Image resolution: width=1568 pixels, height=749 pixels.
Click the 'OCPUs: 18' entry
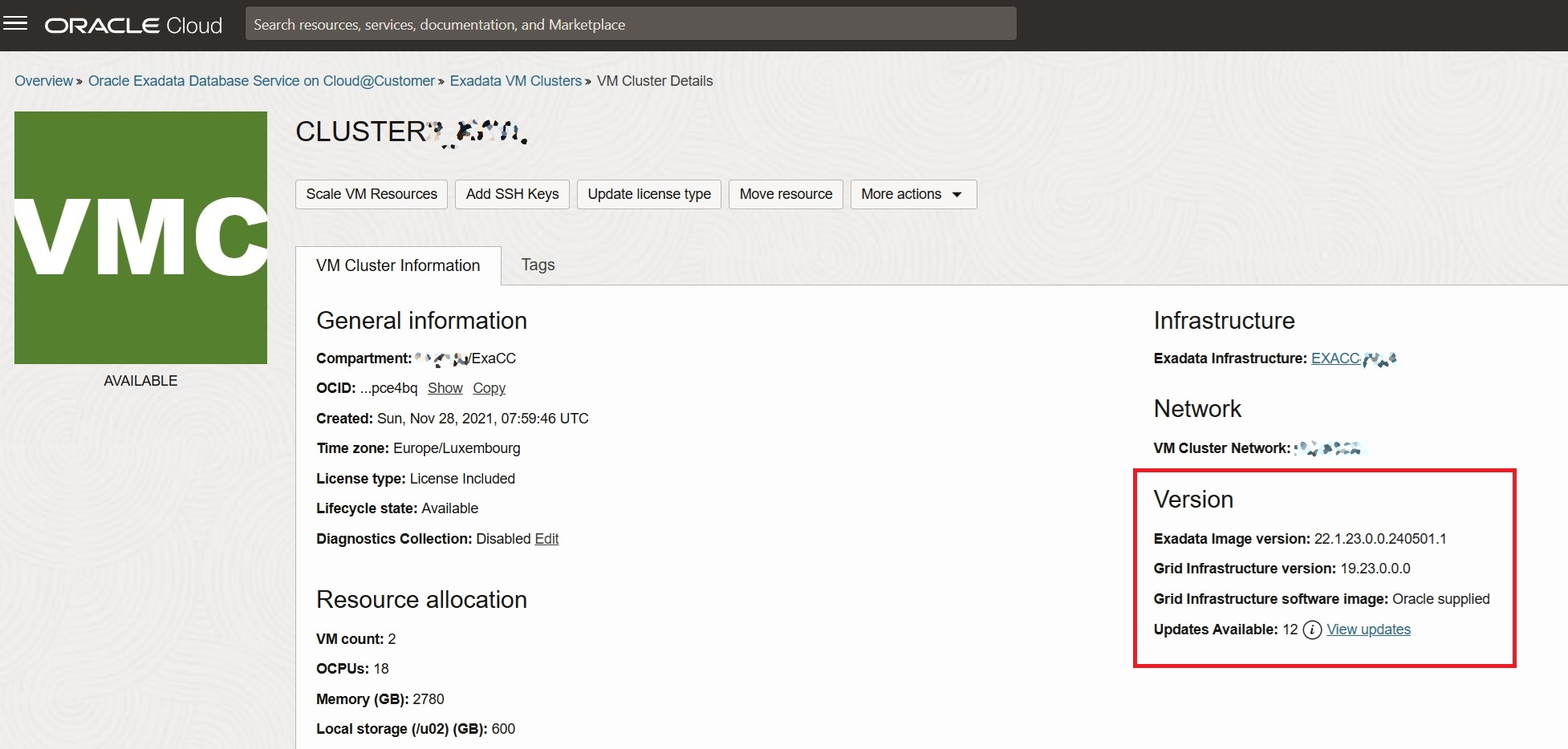coord(352,669)
